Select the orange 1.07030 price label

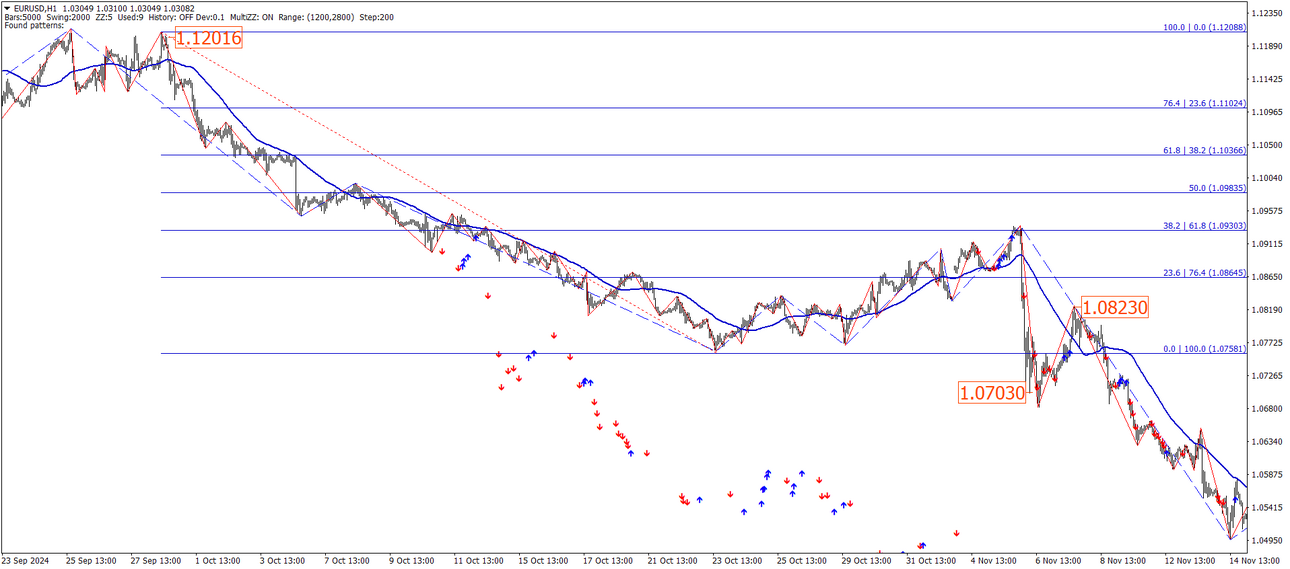point(992,393)
